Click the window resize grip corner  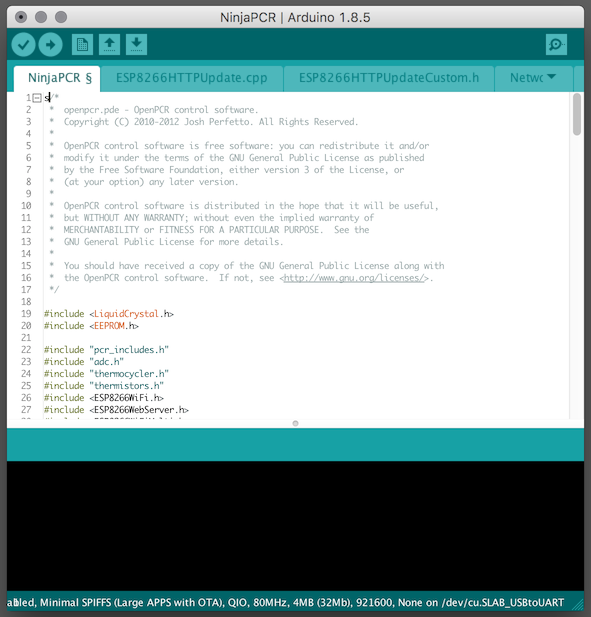click(578, 604)
